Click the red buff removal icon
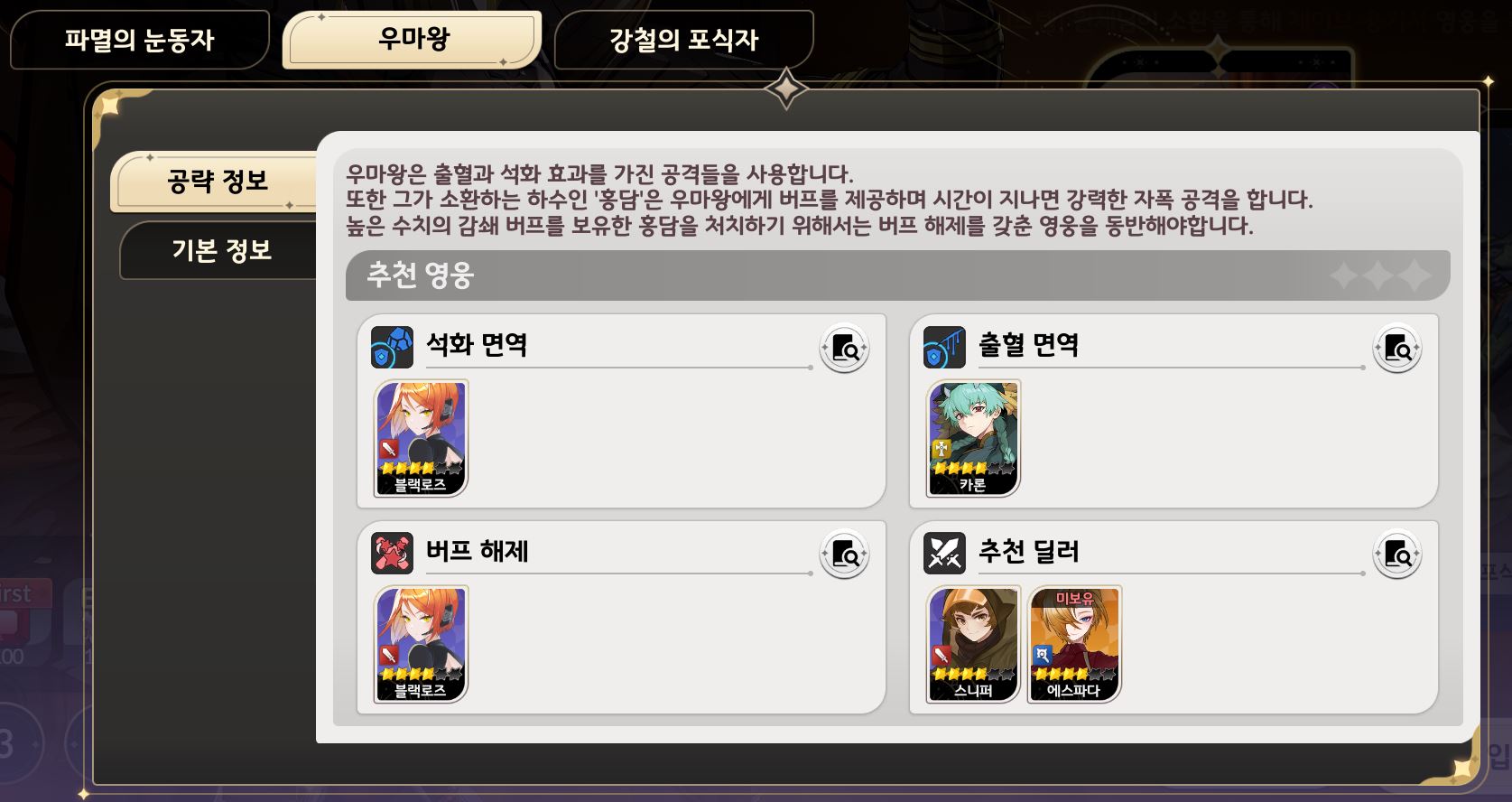The width and height of the screenshot is (1512, 802). click(x=392, y=553)
